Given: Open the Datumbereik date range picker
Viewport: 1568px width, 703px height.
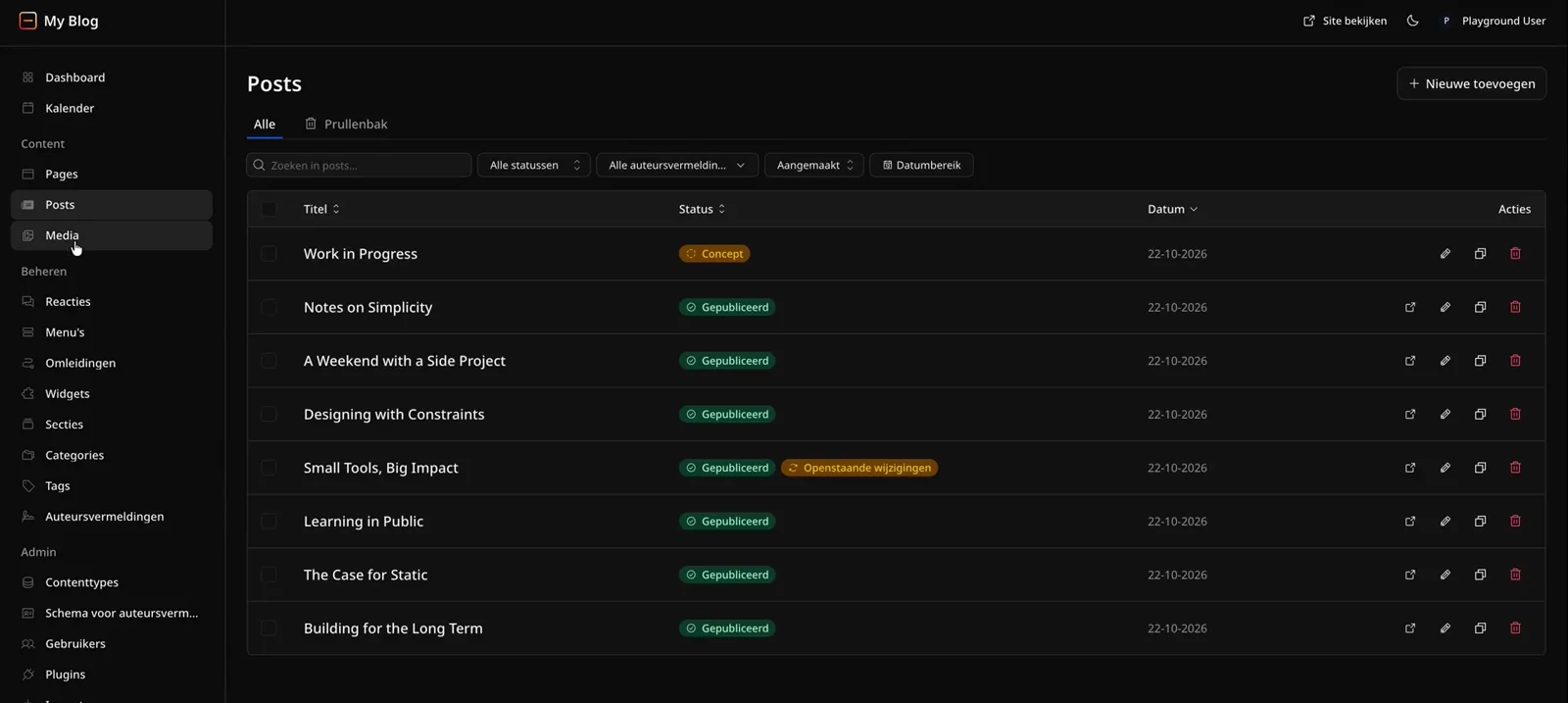Looking at the screenshot, I should 921,165.
